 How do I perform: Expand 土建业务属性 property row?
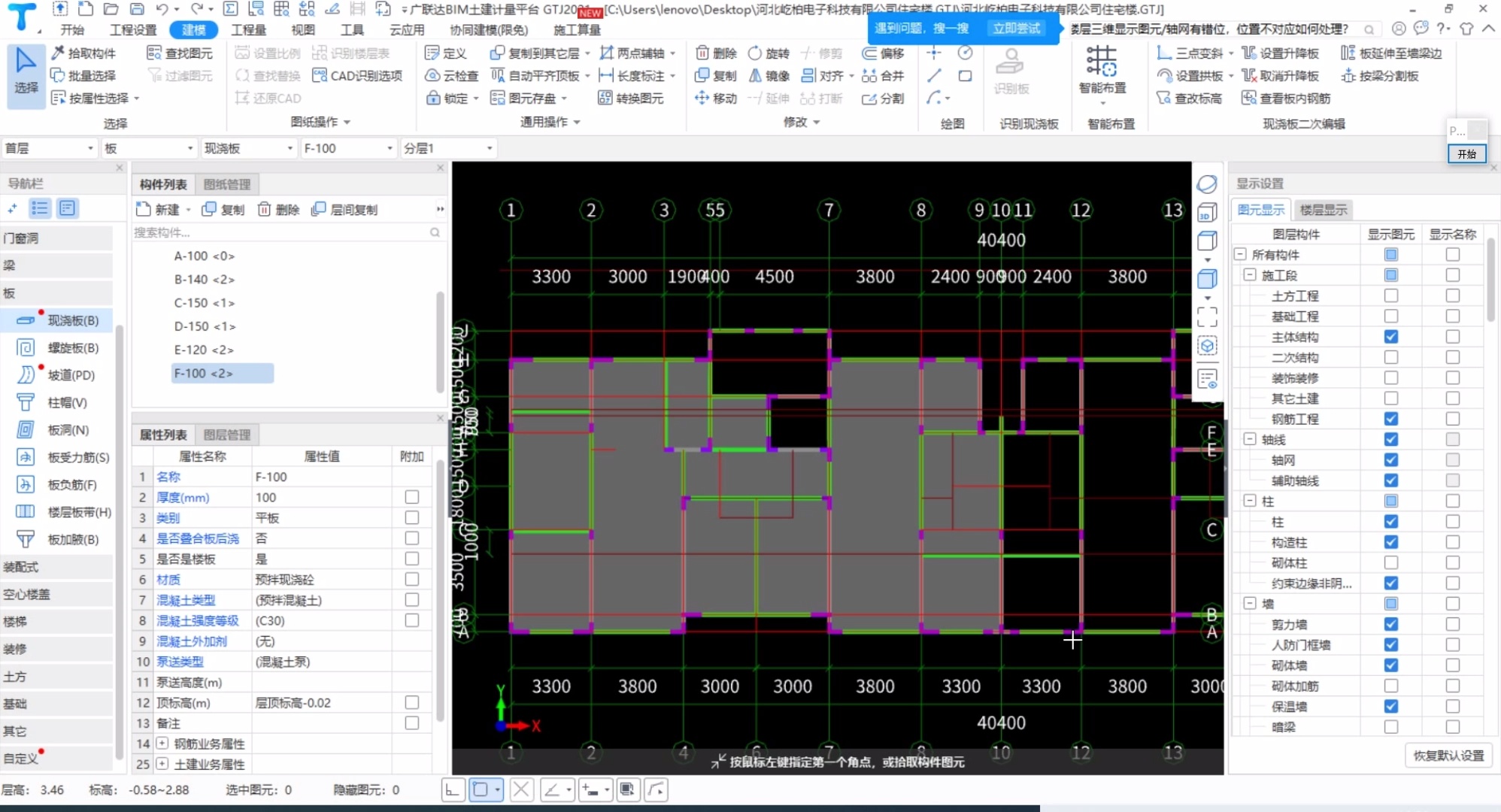coord(162,764)
